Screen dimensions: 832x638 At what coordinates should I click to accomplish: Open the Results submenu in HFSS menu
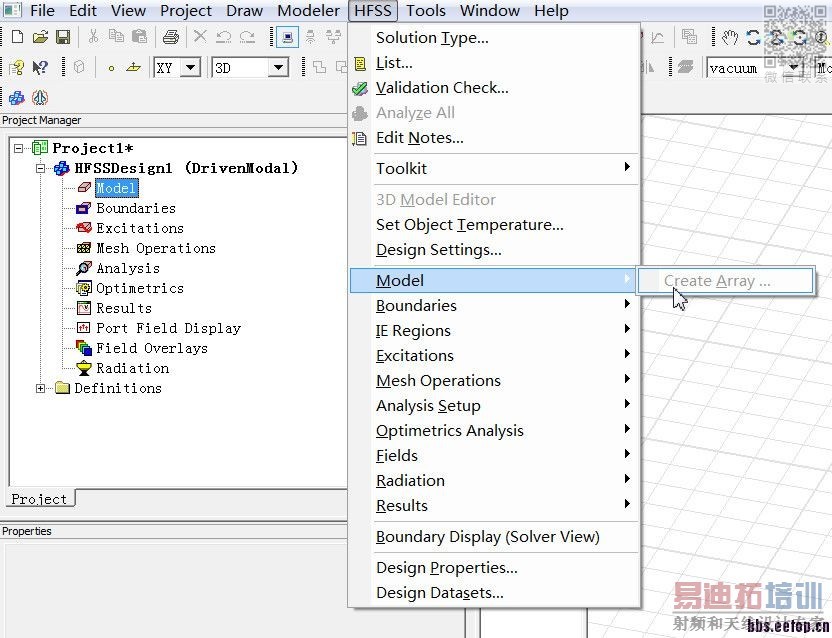coord(494,505)
